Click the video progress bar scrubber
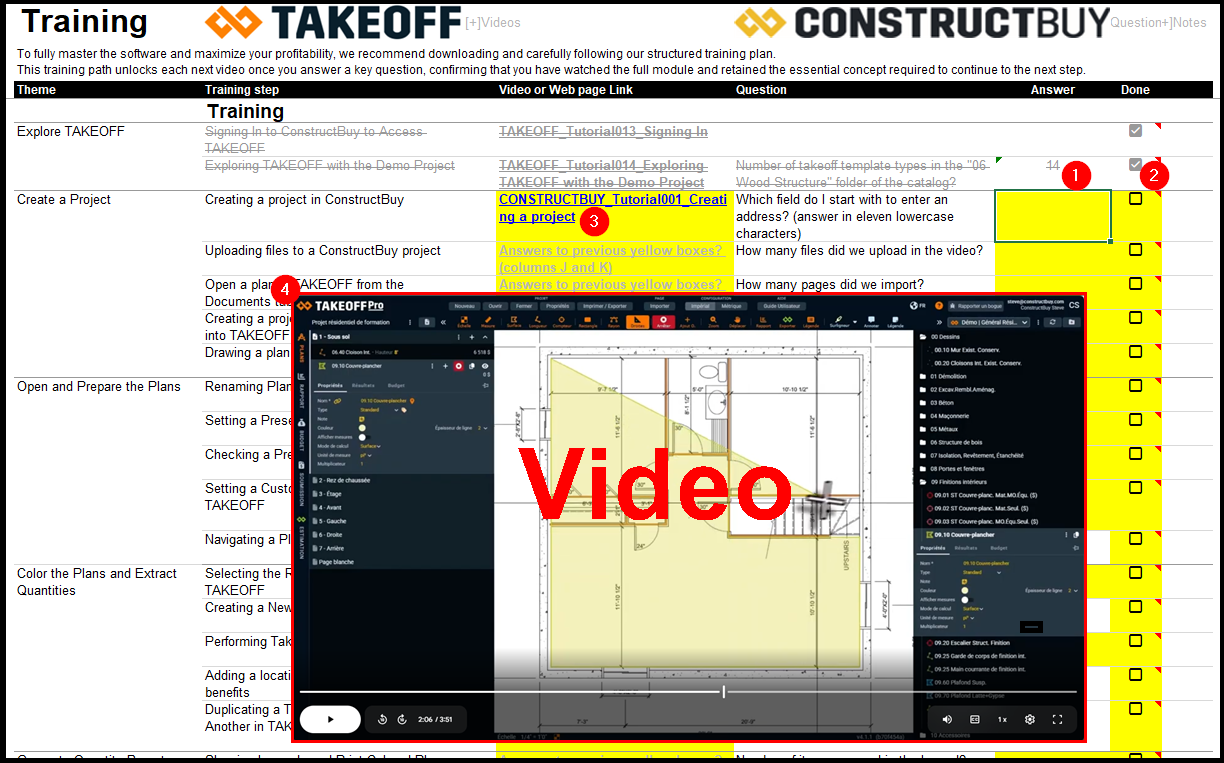Viewport: 1224px width, 763px height. click(x=723, y=691)
